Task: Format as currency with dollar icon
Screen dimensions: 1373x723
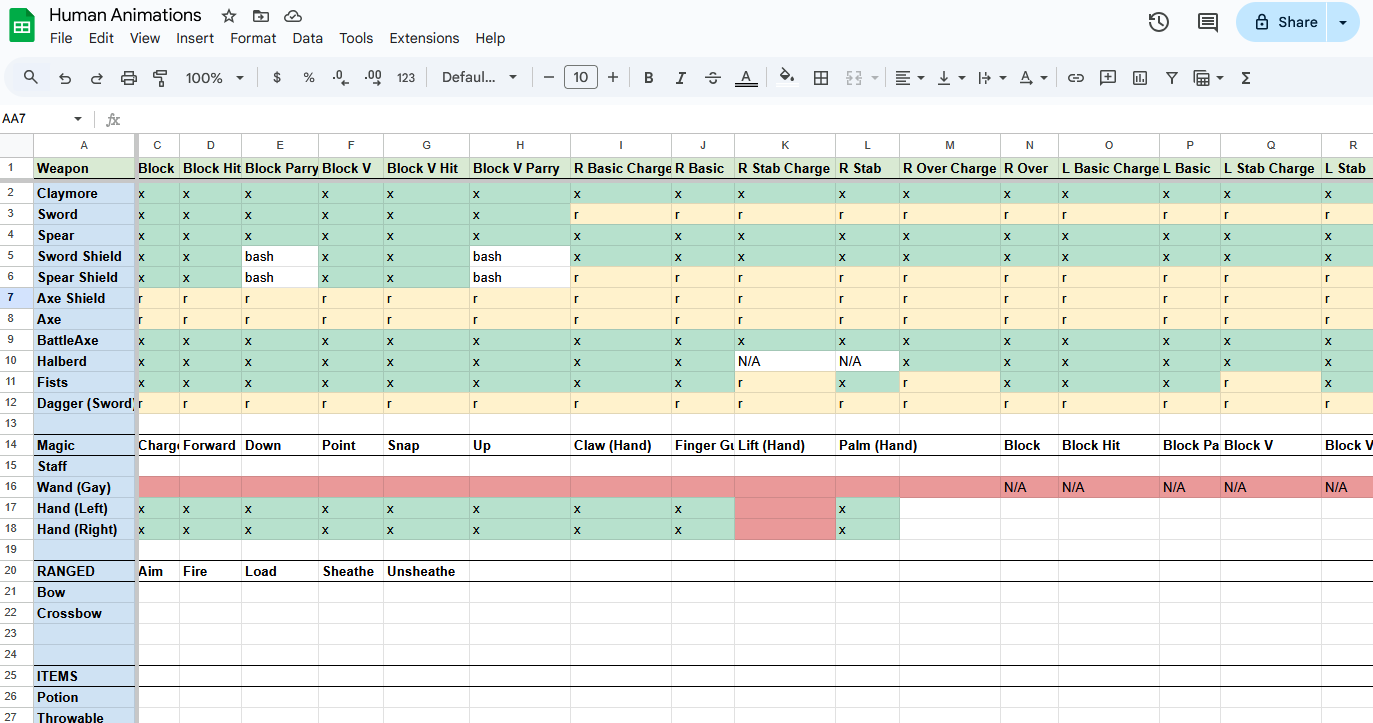Action: pyautogui.click(x=277, y=77)
